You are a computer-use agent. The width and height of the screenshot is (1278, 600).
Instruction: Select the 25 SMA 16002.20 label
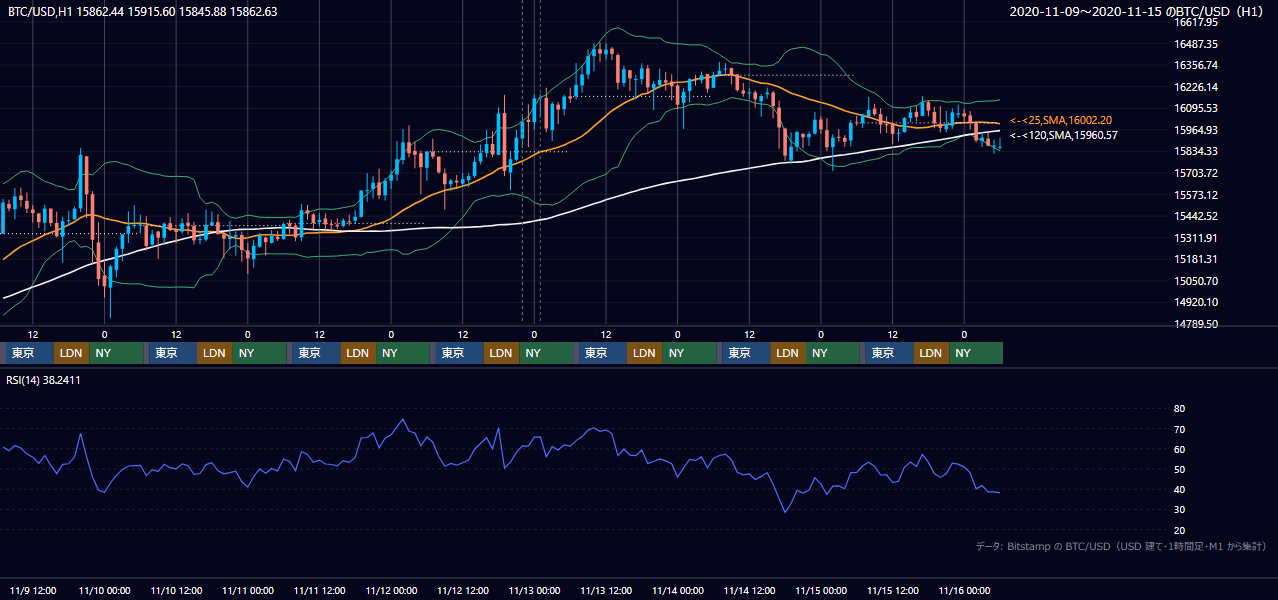1063,120
